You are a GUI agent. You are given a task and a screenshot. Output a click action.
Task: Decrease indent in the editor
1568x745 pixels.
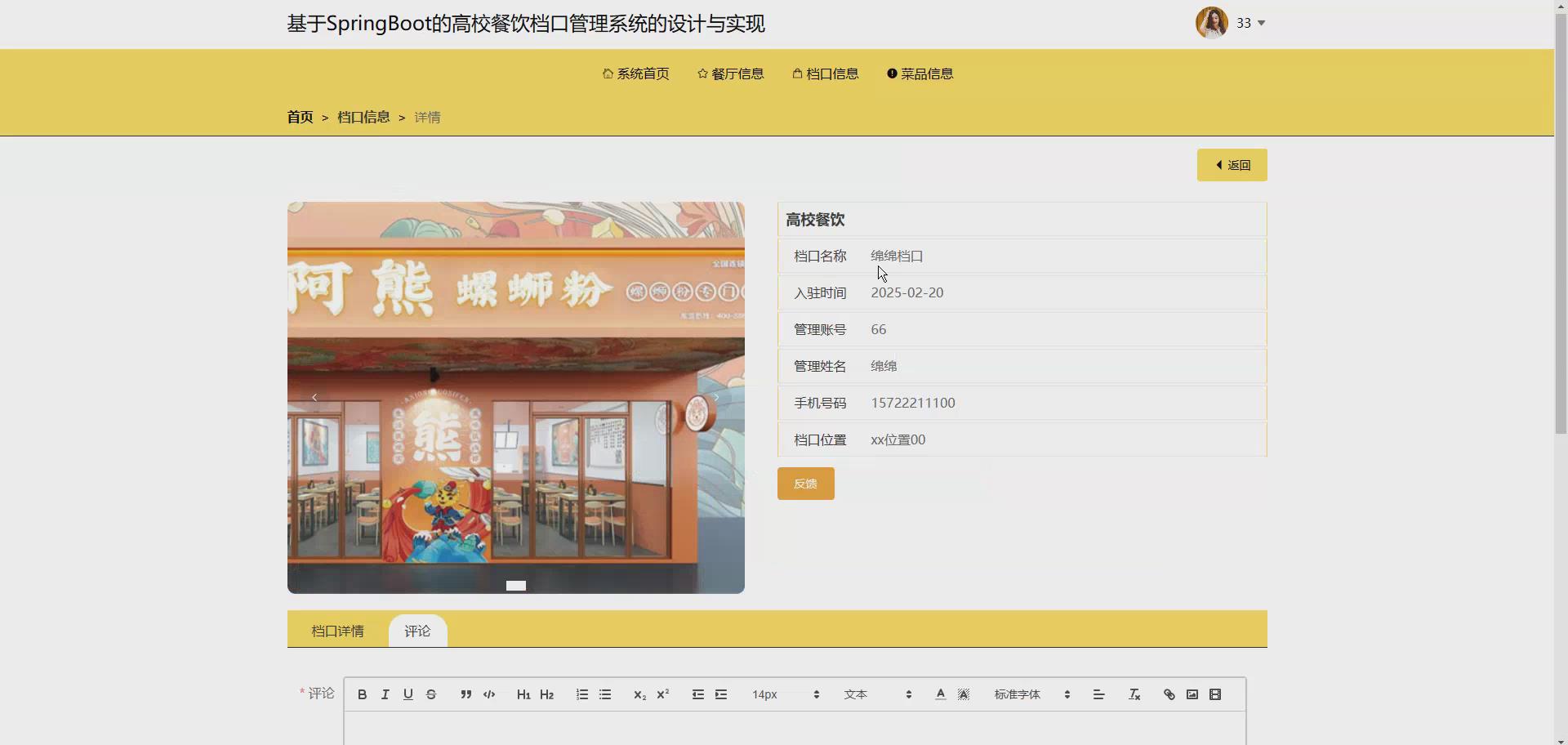[x=697, y=694]
